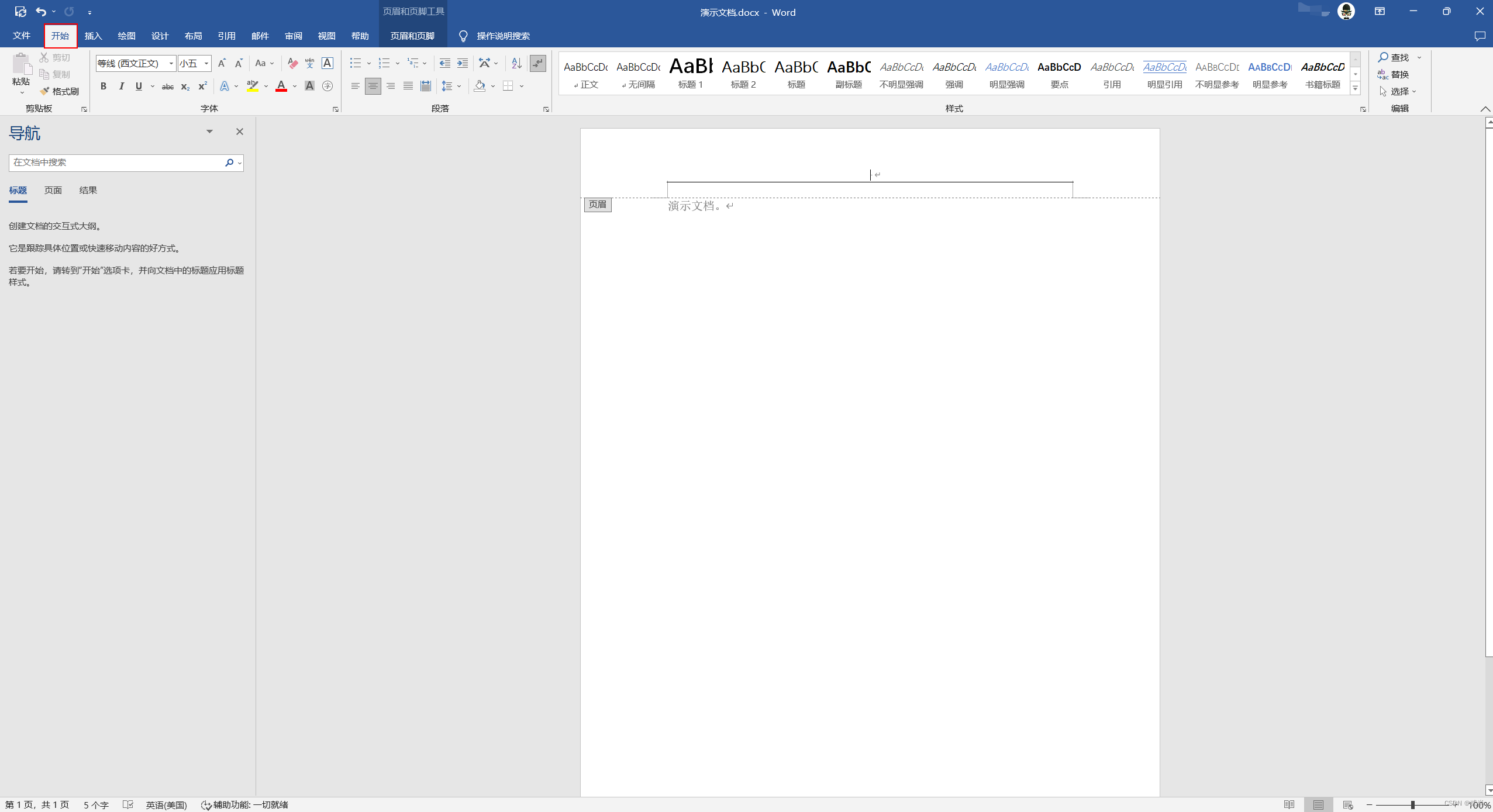The height and width of the screenshot is (812, 1493).
Task: Toggle bold formatting
Action: [104, 87]
